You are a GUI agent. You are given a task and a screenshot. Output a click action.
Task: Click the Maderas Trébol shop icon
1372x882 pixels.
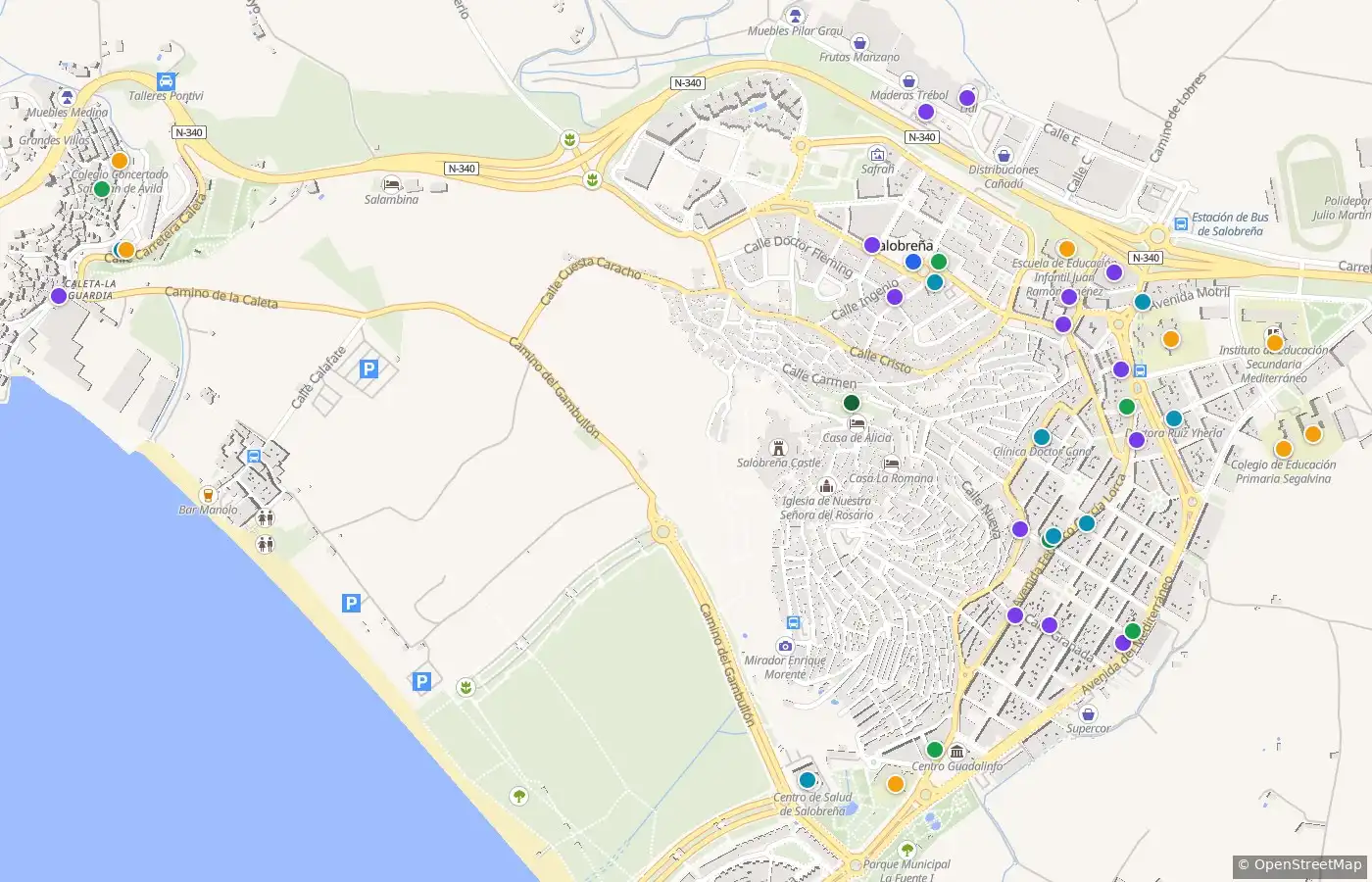coord(908,80)
